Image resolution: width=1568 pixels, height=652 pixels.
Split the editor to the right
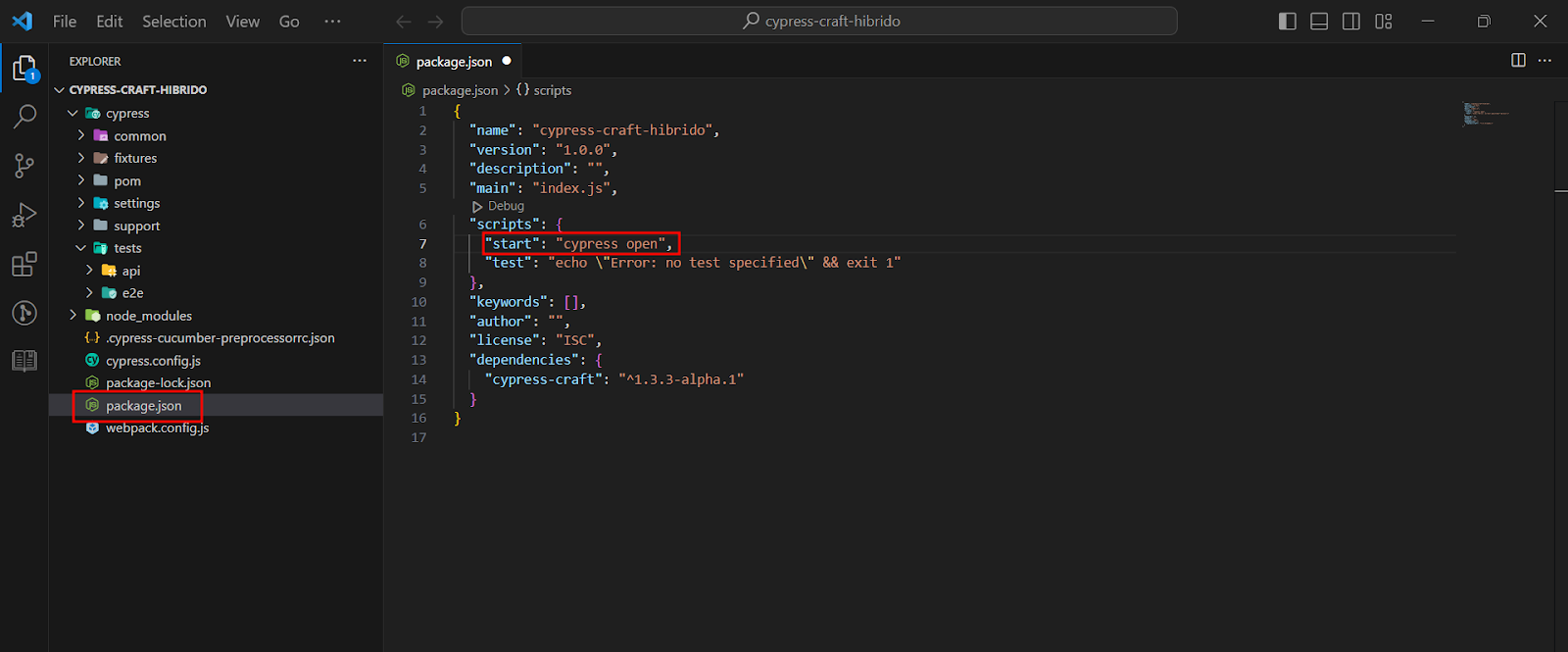point(1518,60)
